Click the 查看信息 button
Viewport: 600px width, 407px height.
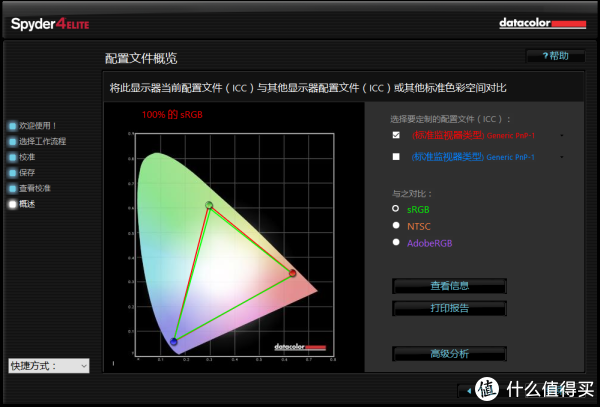click(449, 286)
